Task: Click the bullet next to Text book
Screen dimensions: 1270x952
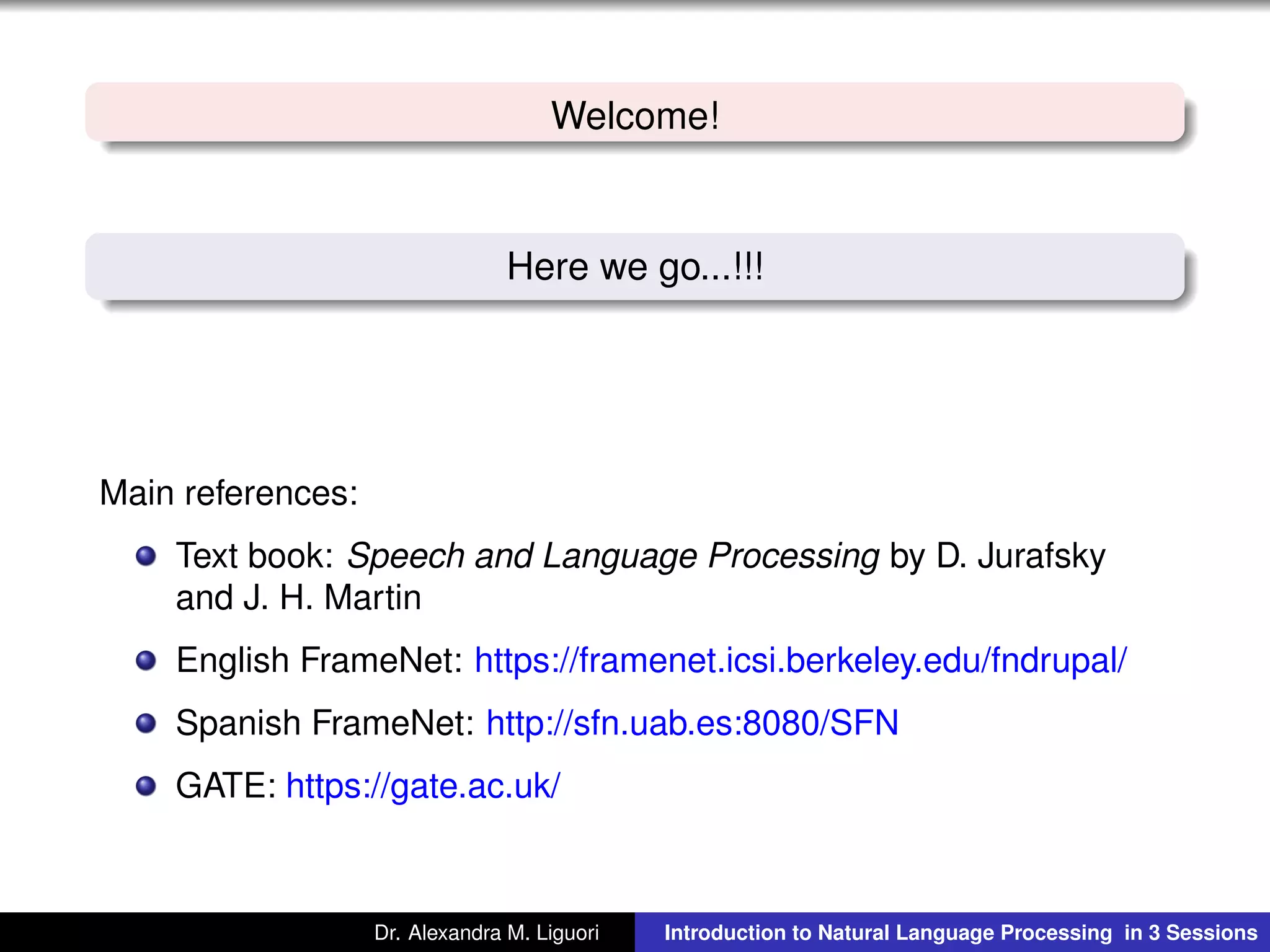Action: 146,556
